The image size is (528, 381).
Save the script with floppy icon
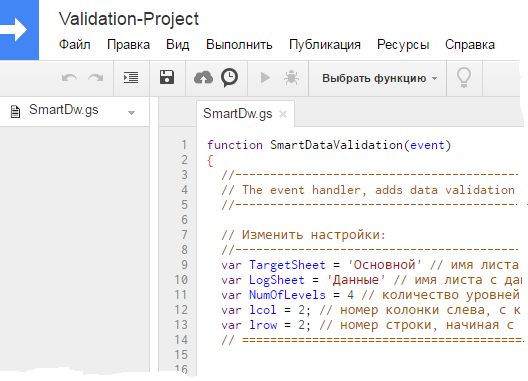(x=167, y=77)
